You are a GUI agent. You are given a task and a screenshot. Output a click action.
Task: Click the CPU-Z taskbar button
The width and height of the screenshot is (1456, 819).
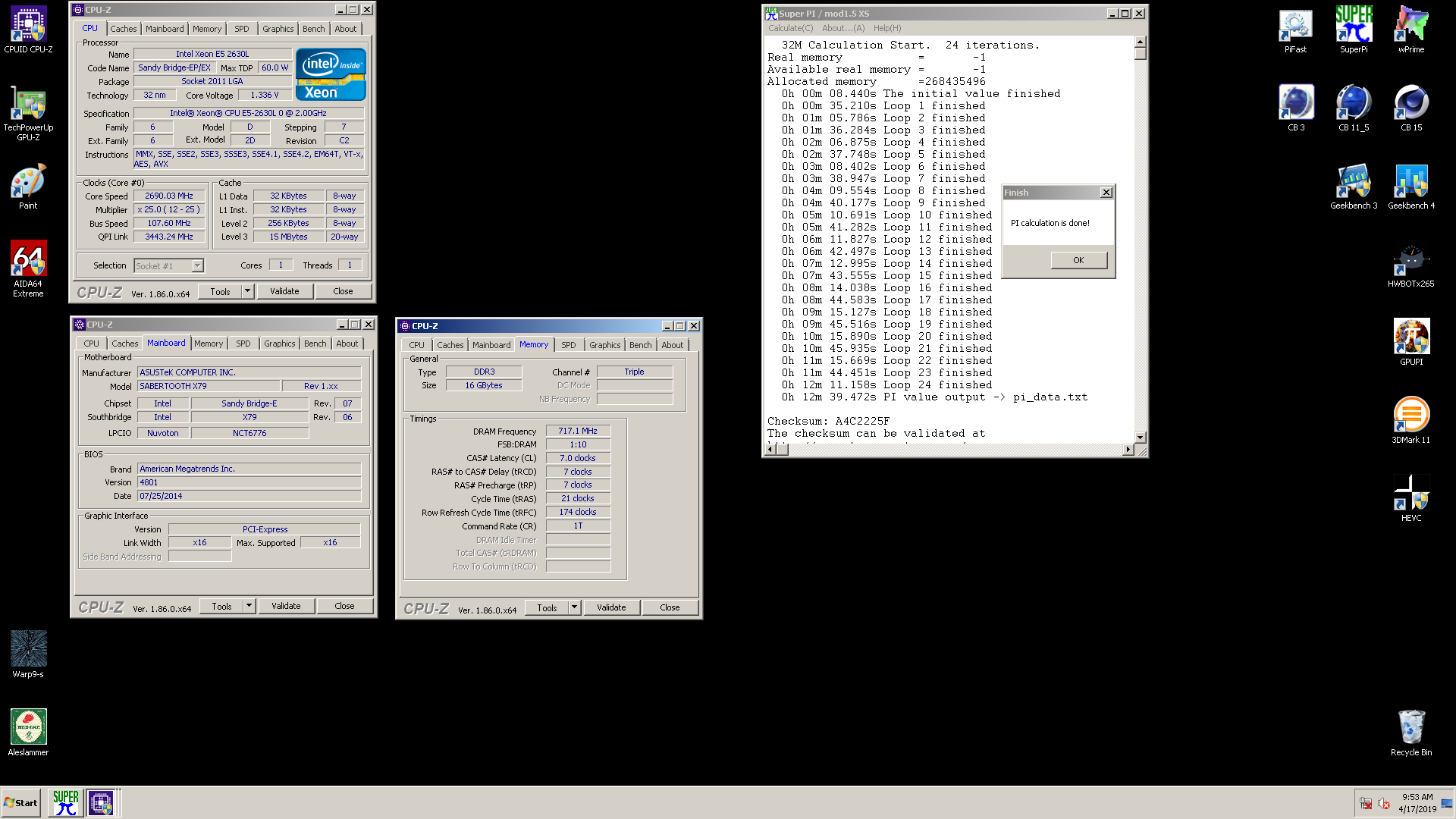pos(101,802)
